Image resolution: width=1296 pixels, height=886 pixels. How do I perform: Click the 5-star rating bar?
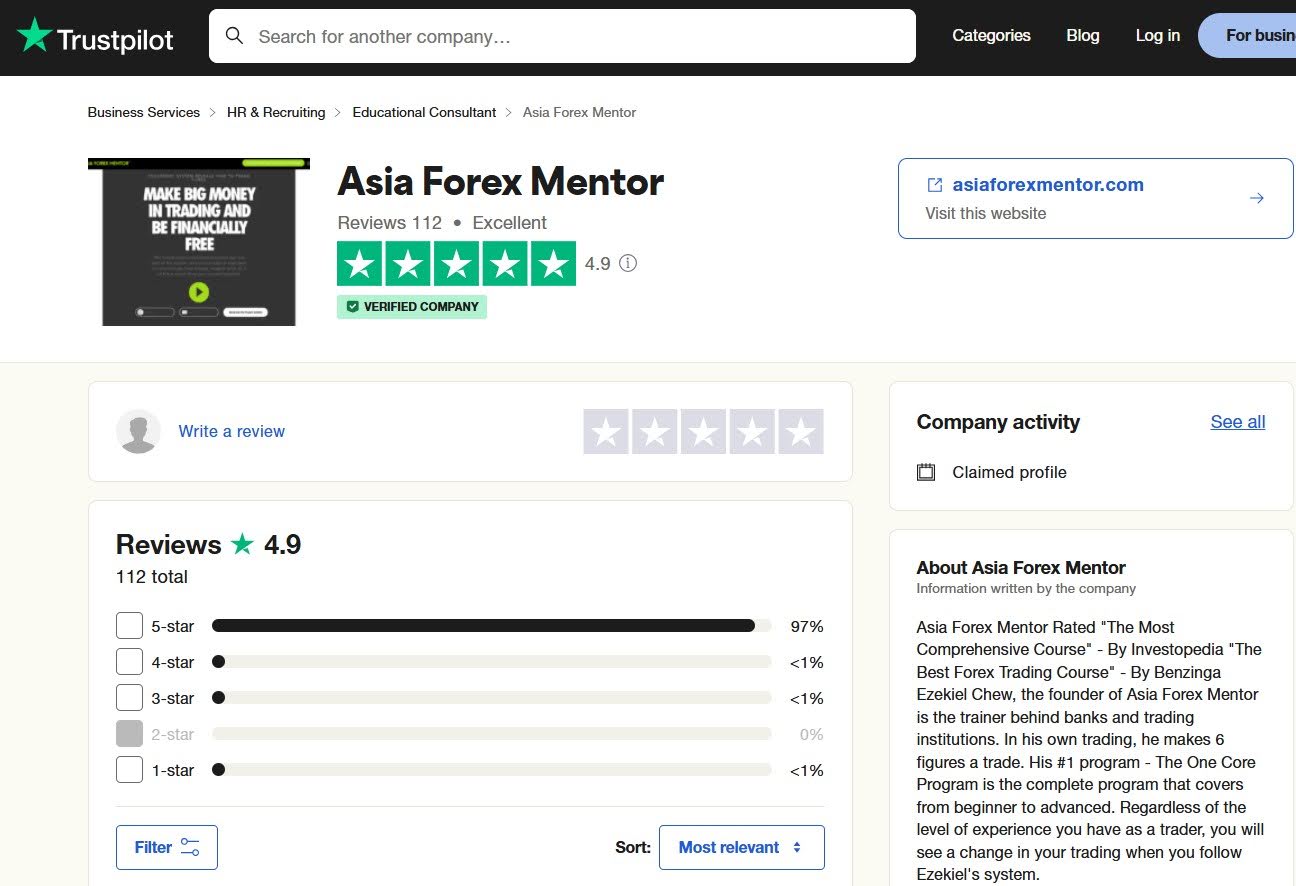click(492, 626)
